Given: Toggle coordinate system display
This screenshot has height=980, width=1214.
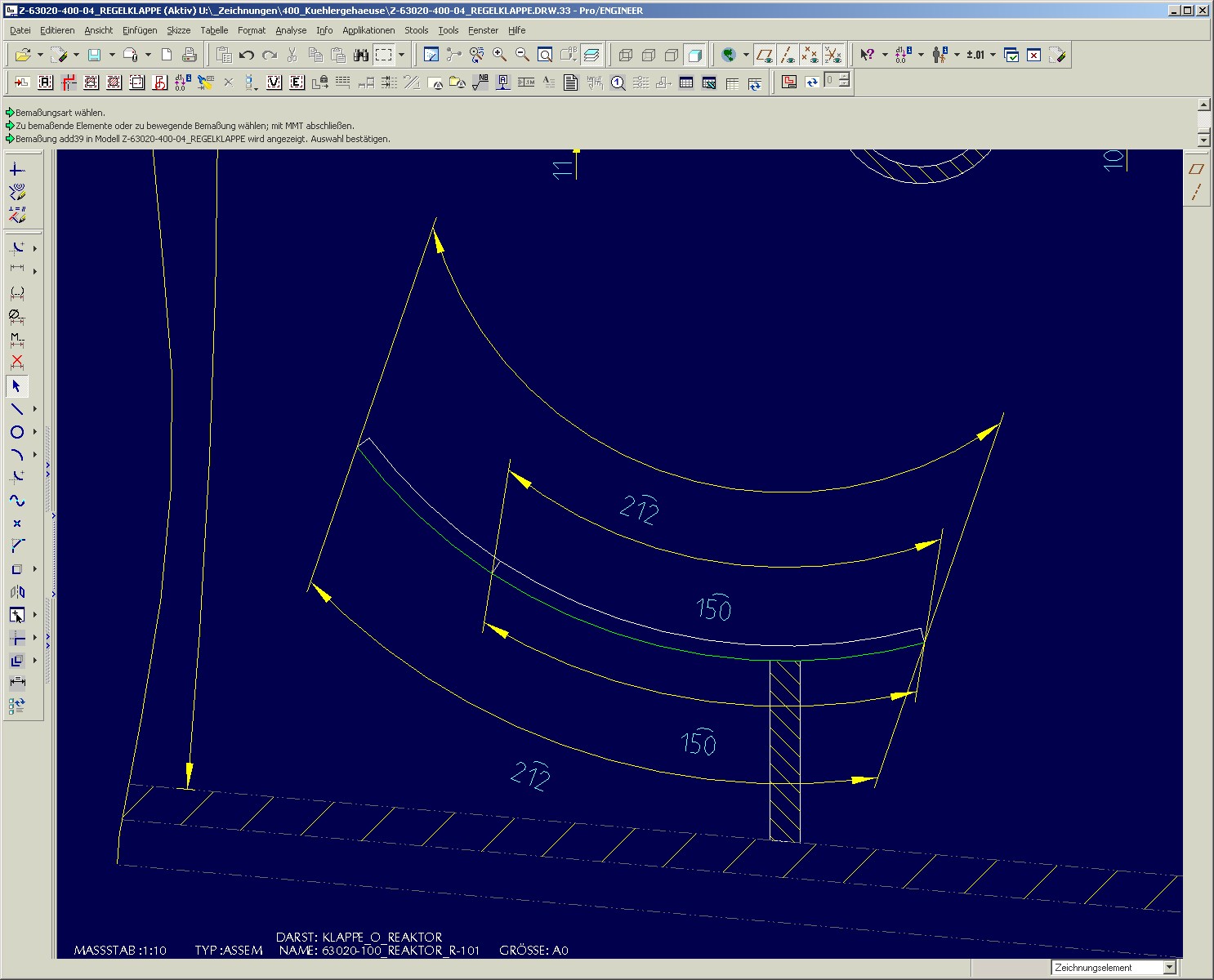Looking at the screenshot, I should coord(833,55).
